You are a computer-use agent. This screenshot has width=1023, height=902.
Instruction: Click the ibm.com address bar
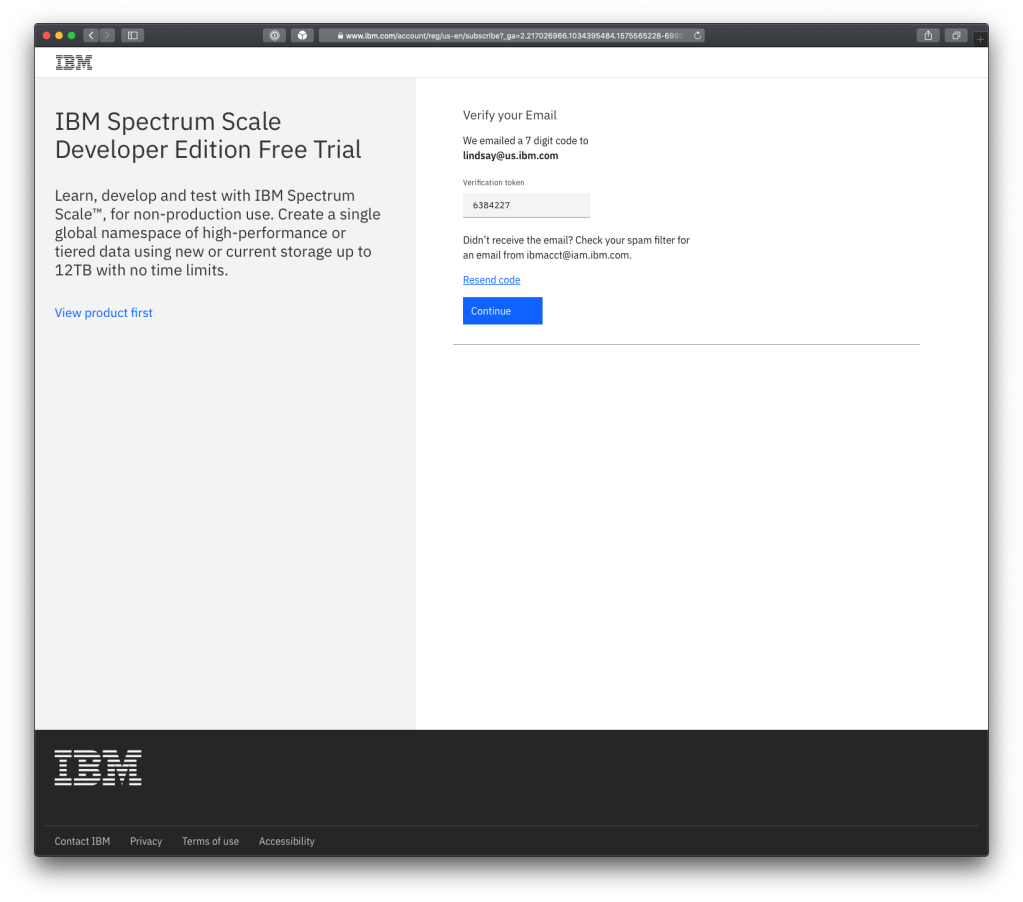500,34
